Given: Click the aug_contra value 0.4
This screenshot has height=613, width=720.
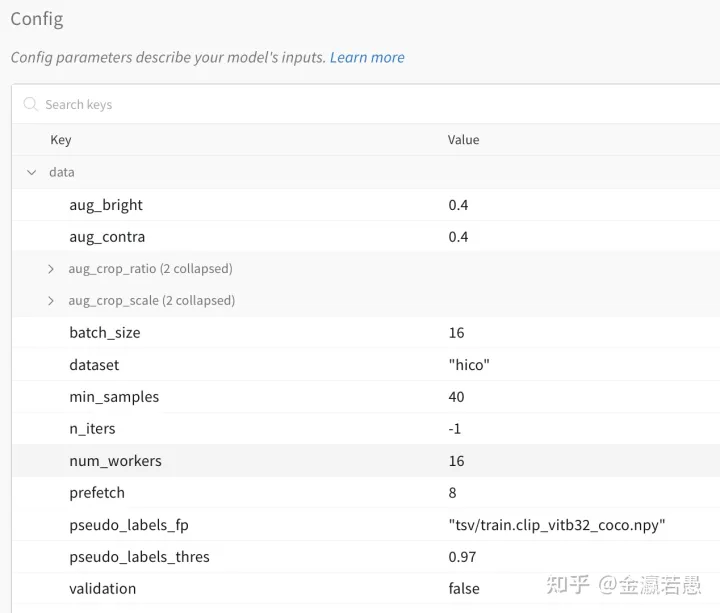Looking at the screenshot, I should tap(458, 237).
